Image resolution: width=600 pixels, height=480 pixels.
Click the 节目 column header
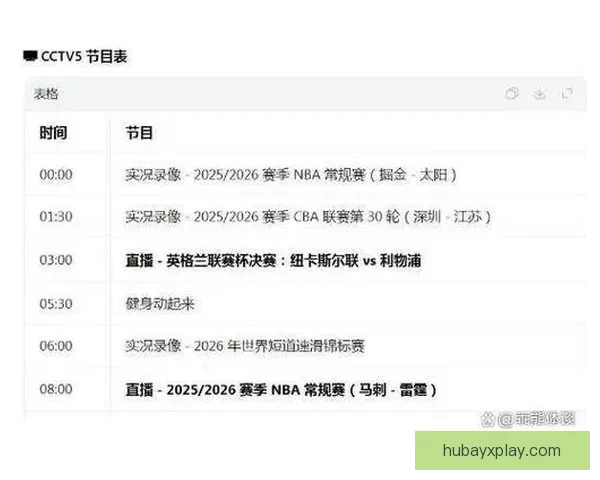click(139, 133)
